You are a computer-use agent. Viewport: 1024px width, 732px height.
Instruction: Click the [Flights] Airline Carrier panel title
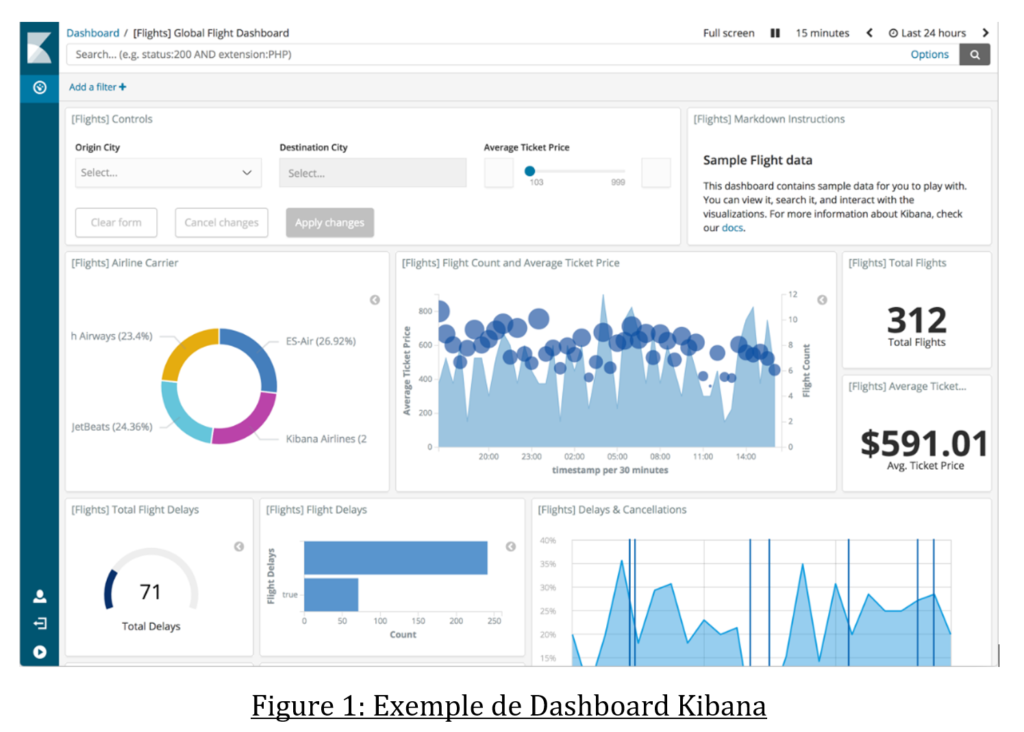point(125,263)
